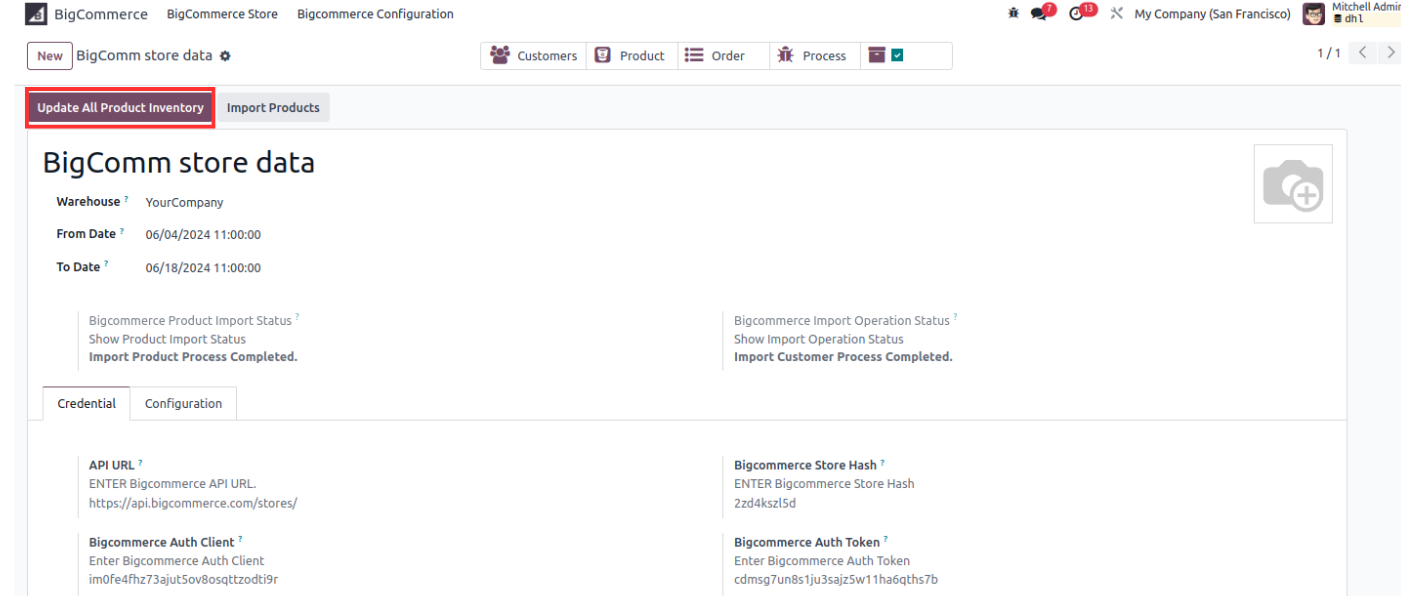Upload a store image via camera placeholder
The width and height of the screenshot is (1409, 596).
(1293, 184)
